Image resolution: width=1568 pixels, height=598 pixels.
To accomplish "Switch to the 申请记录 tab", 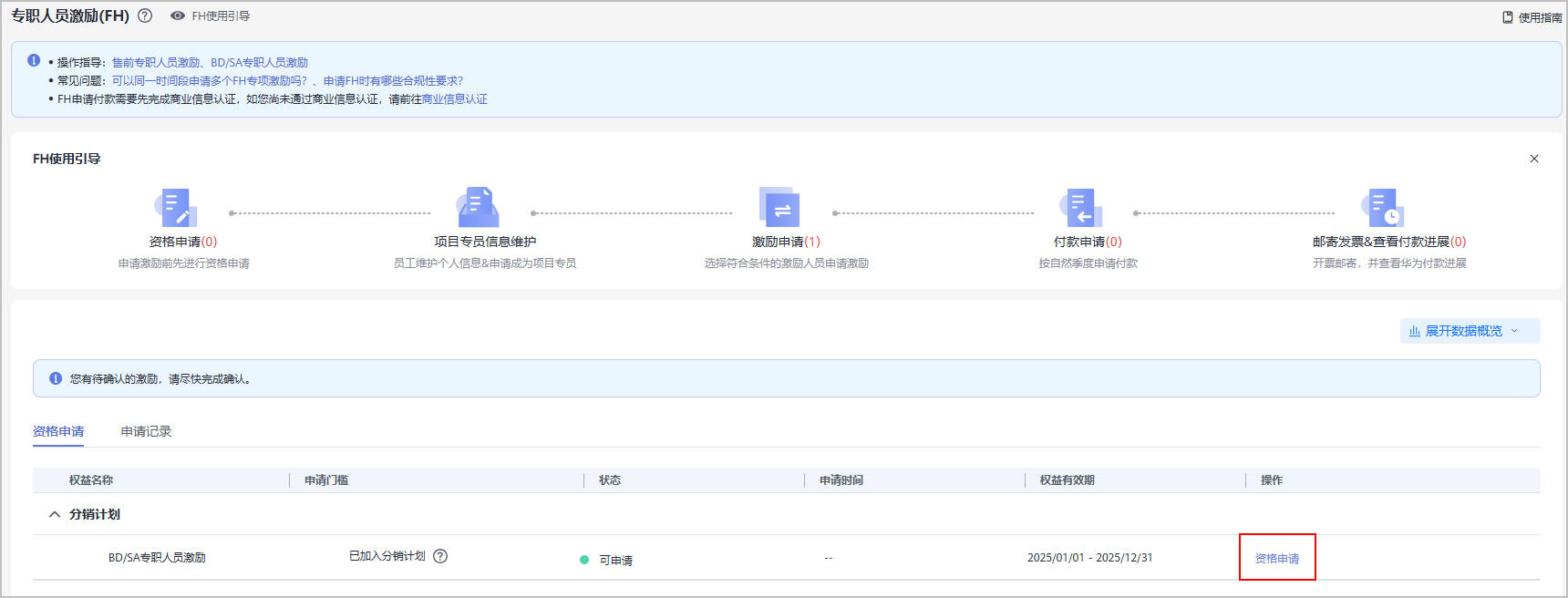I will [146, 431].
